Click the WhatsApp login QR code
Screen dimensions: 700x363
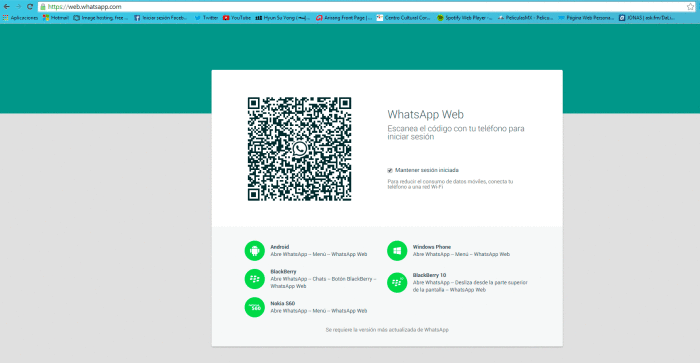(300, 149)
